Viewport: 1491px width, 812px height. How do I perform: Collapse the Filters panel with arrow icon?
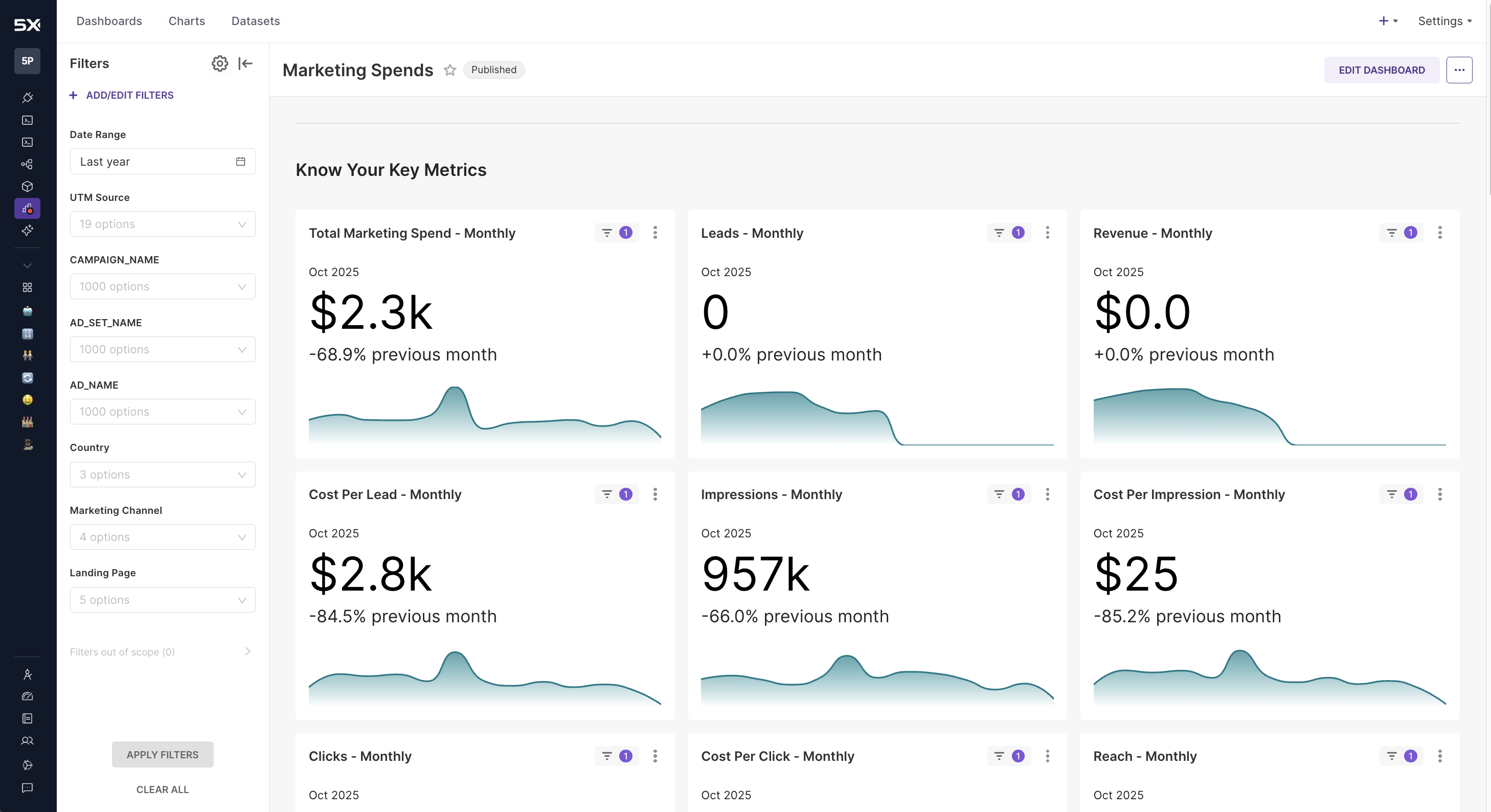(x=245, y=63)
